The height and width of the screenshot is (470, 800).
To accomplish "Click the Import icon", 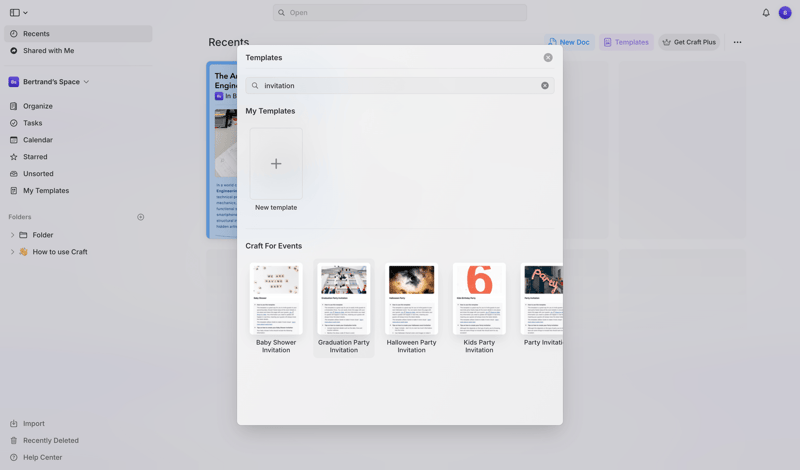I will [14, 424].
